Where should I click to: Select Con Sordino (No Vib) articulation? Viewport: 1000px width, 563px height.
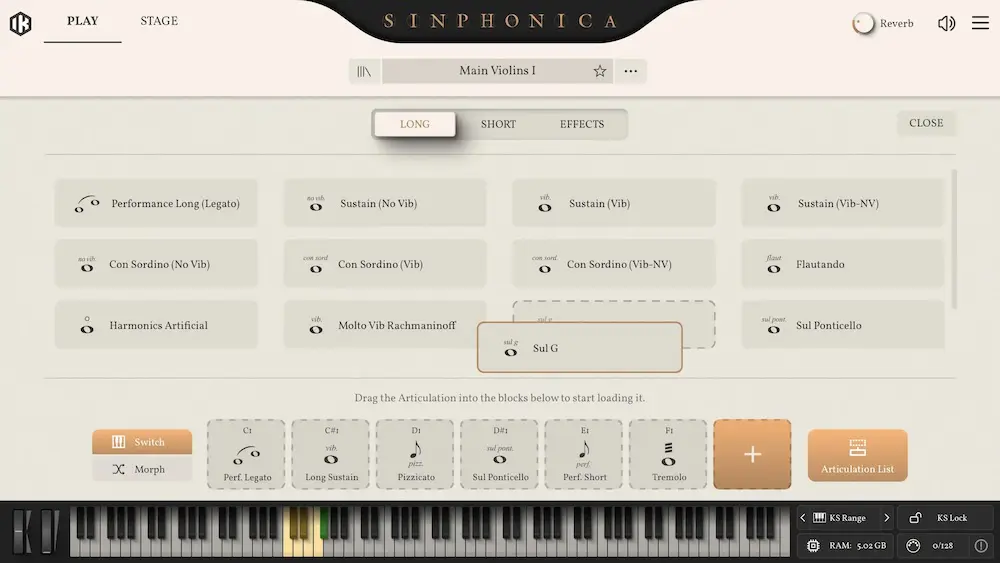pyautogui.click(x=156, y=264)
